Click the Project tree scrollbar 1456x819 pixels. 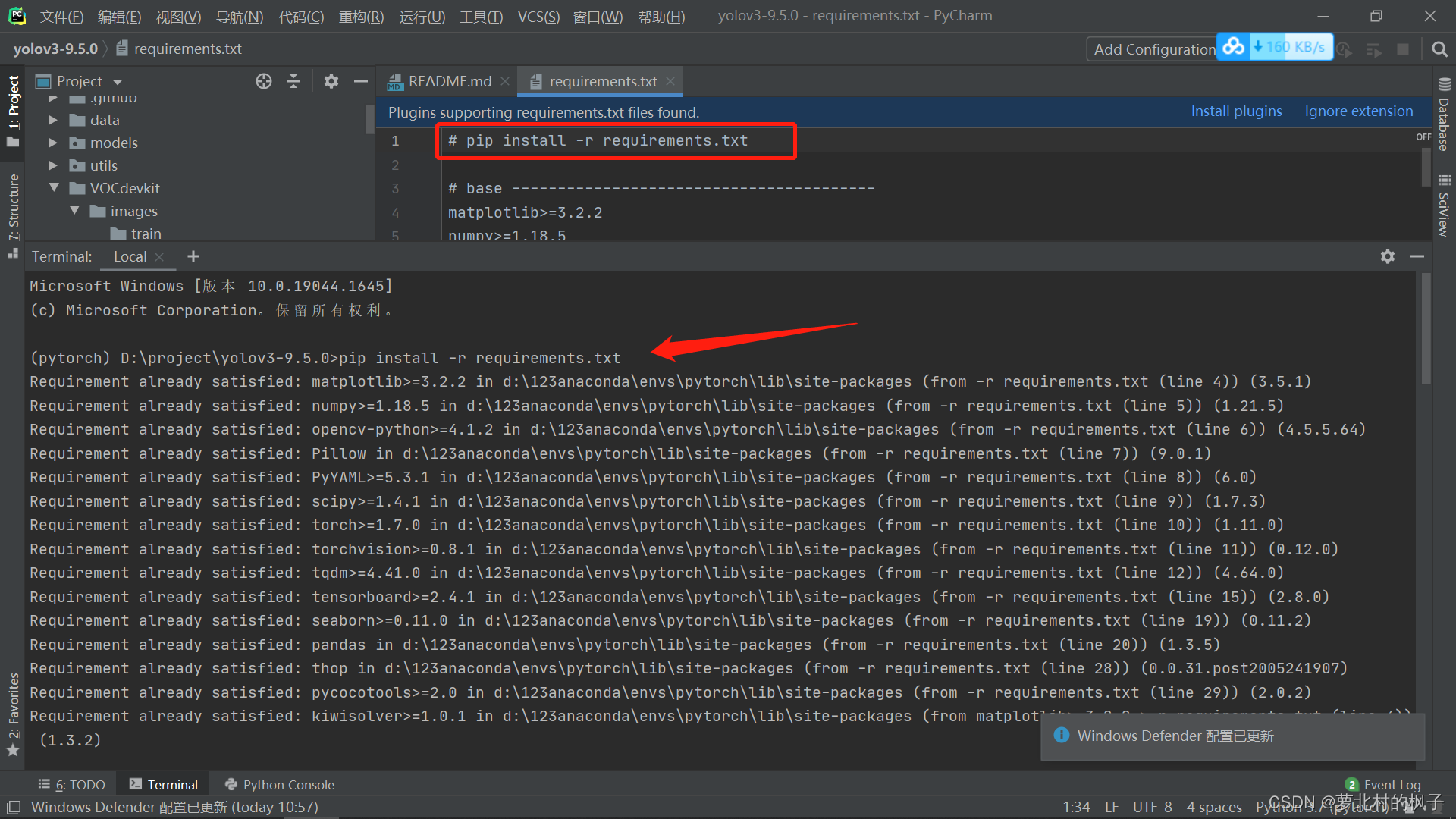click(x=370, y=118)
